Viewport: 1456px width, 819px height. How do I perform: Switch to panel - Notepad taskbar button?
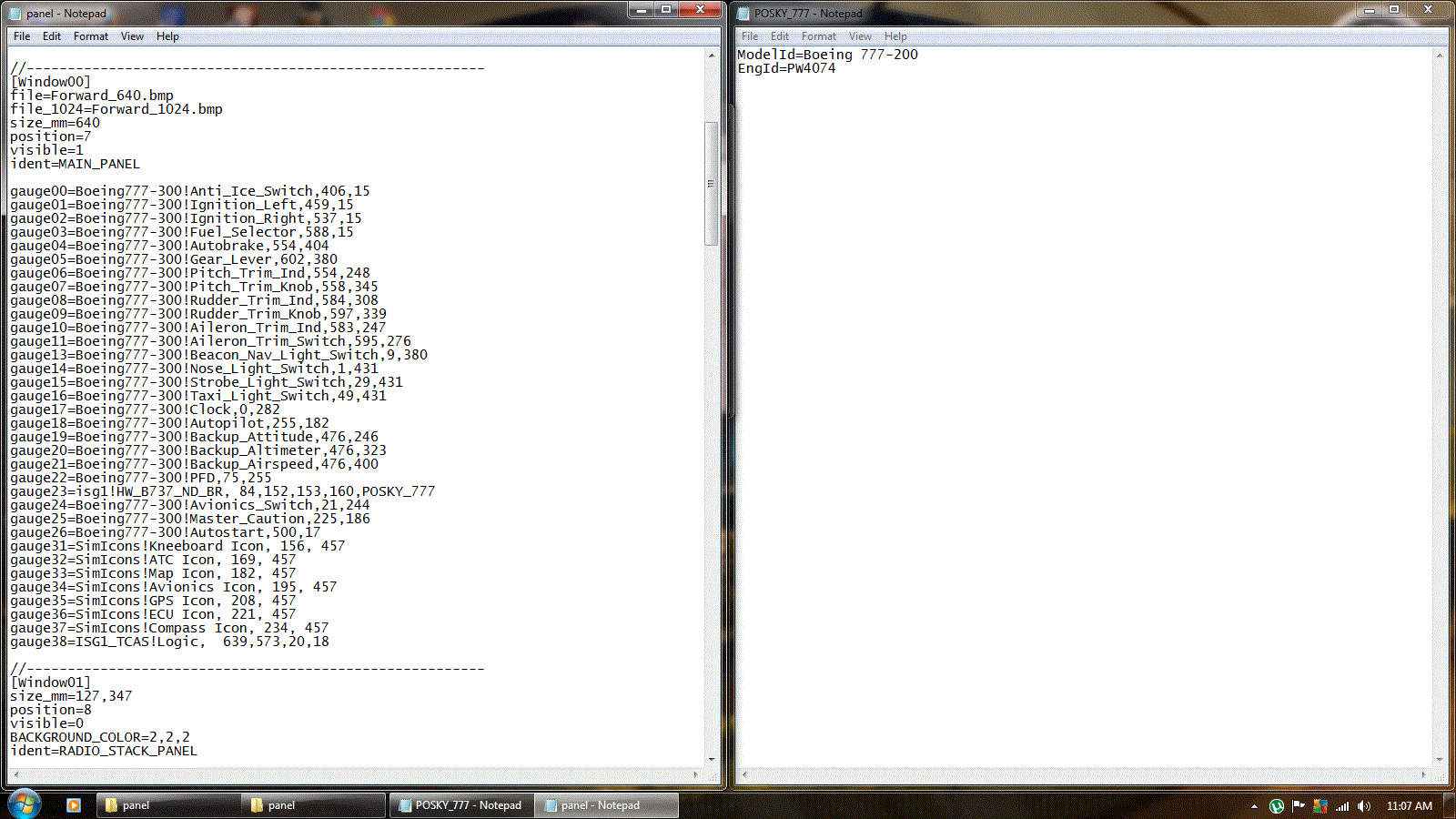[606, 805]
